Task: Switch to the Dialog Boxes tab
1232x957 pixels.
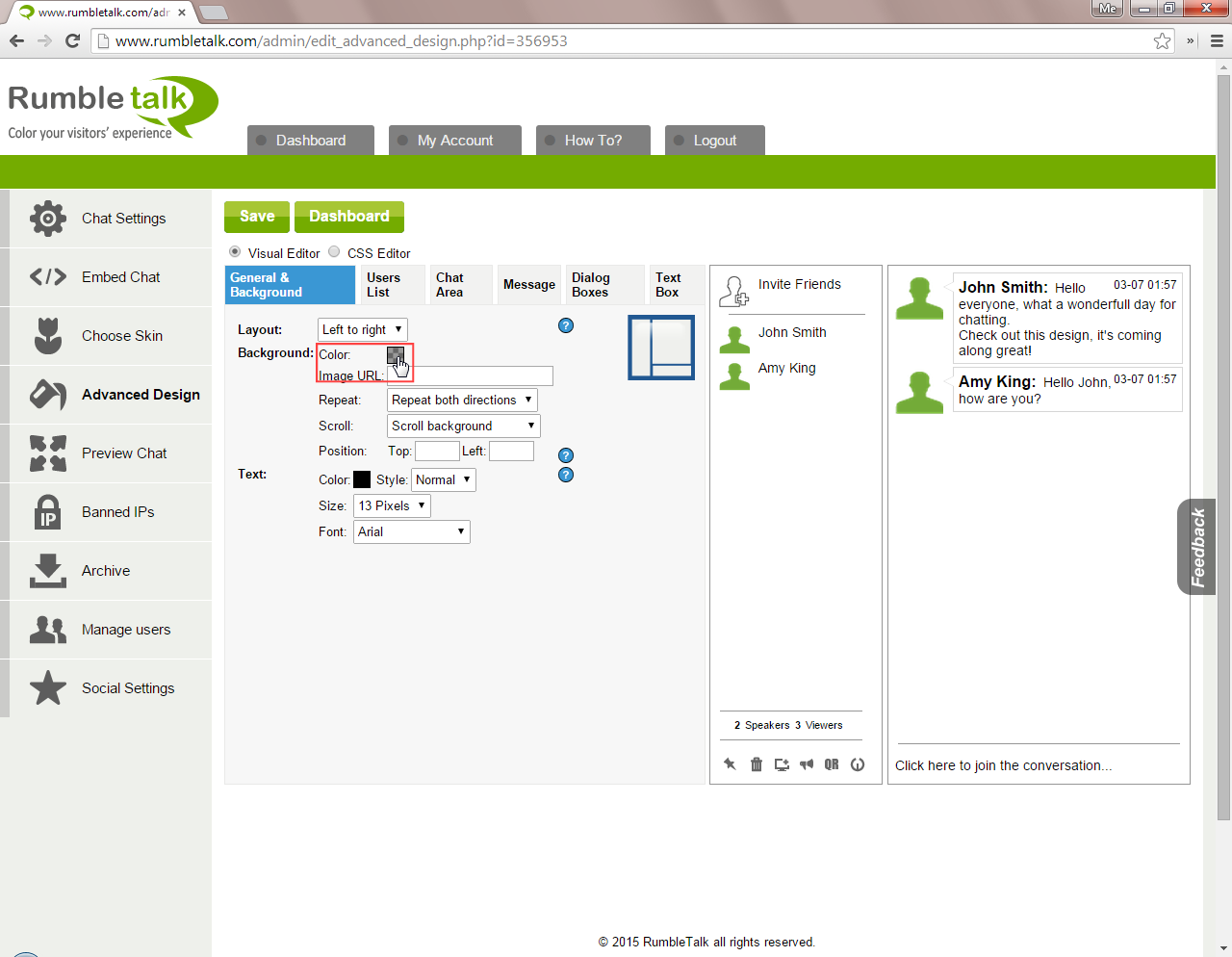Action: 604,285
